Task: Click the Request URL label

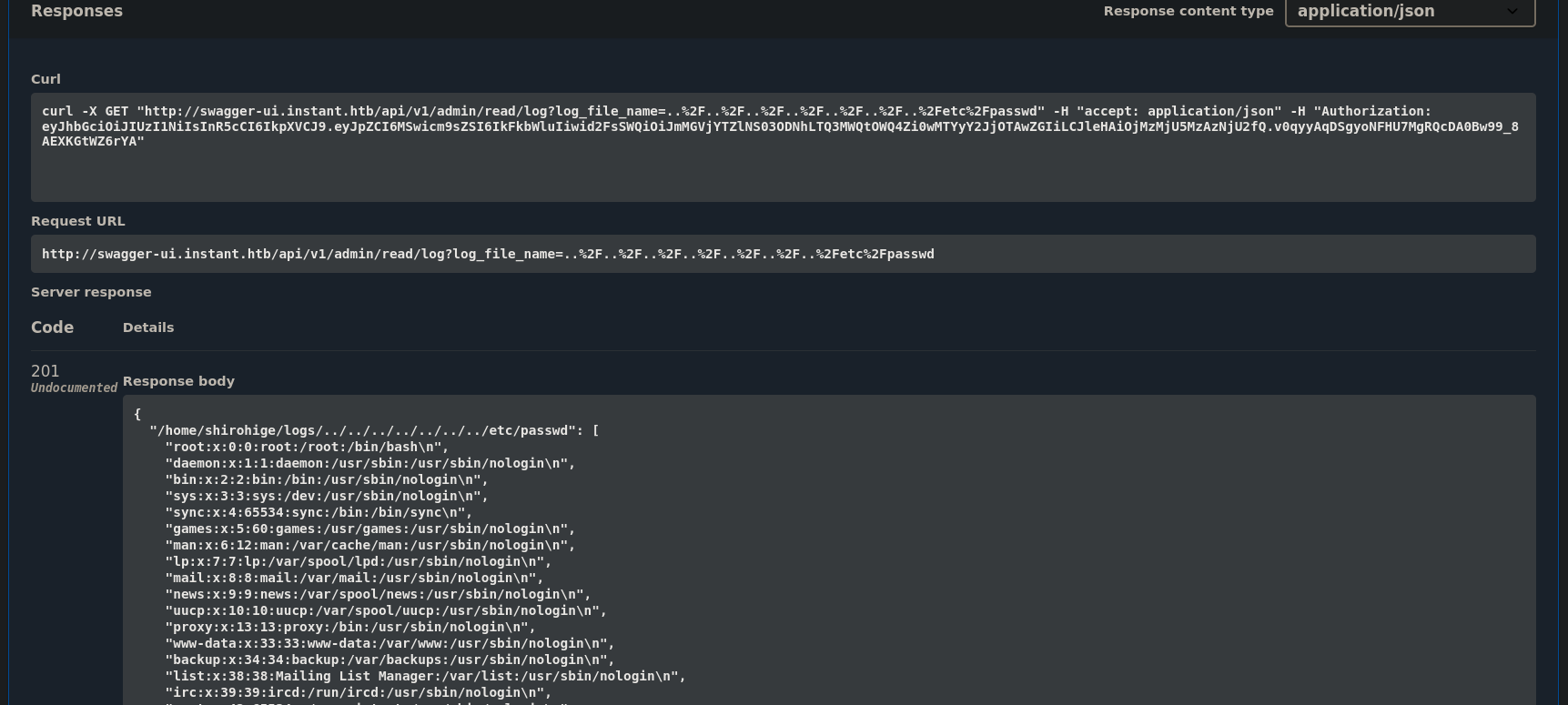Action: click(78, 221)
